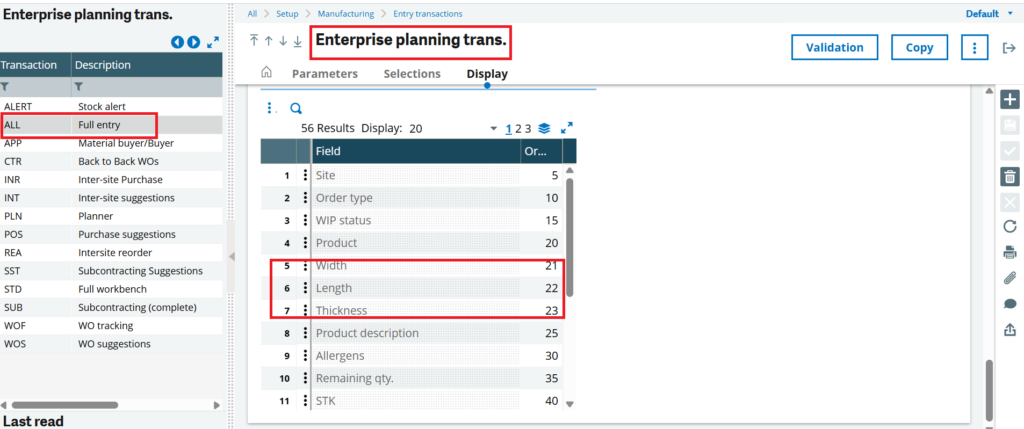Filter the Transaction column

[x=7, y=87]
